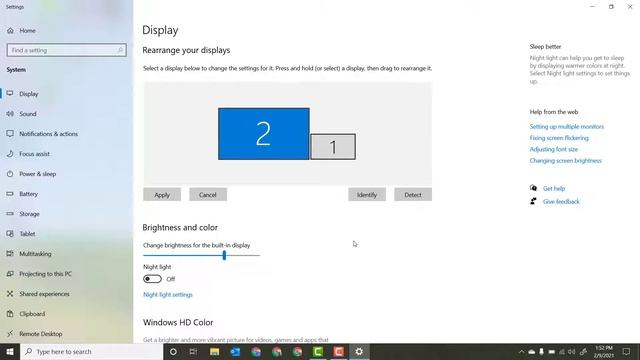Viewport: 640px width, 360px height.
Task: Open Multitasking settings
Action: 35,254
